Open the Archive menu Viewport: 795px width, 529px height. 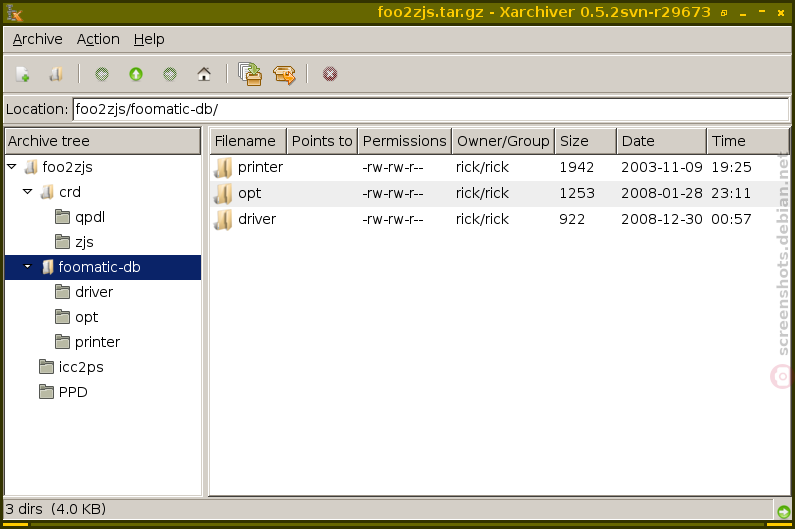pyautogui.click(x=38, y=39)
